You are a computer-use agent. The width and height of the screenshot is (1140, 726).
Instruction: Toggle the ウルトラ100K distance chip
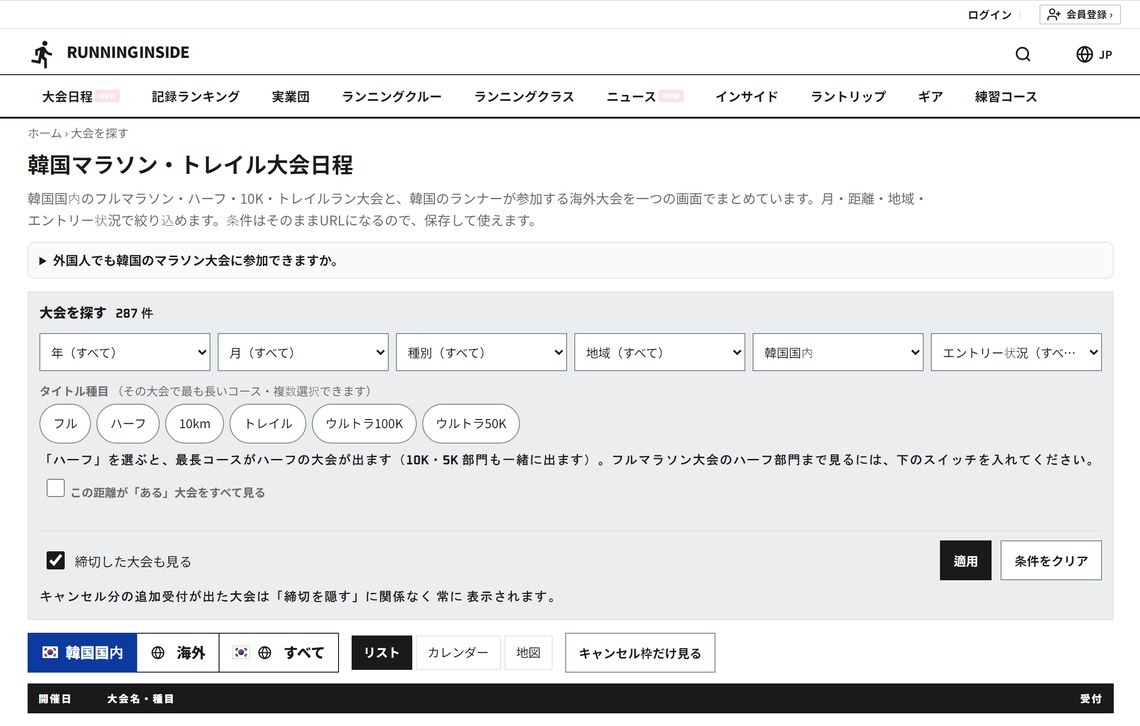pyautogui.click(x=364, y=424)
